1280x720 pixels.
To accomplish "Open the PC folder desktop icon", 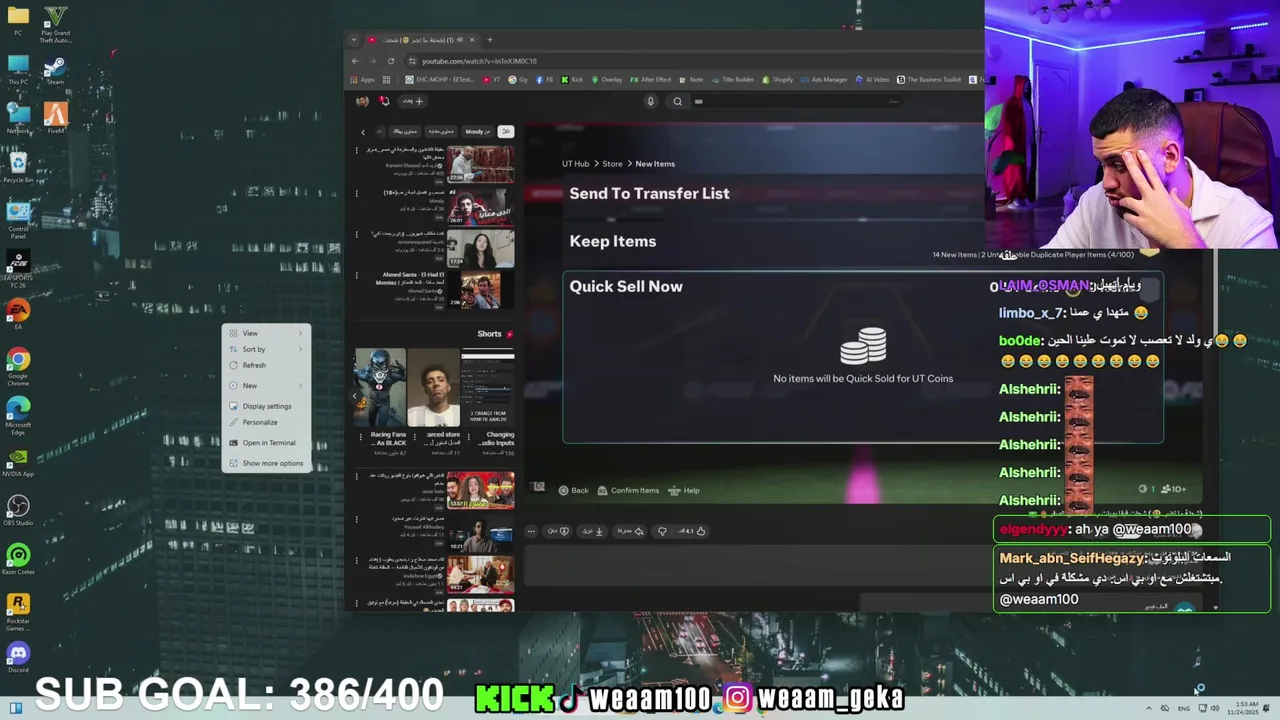I will pos(18,20).
